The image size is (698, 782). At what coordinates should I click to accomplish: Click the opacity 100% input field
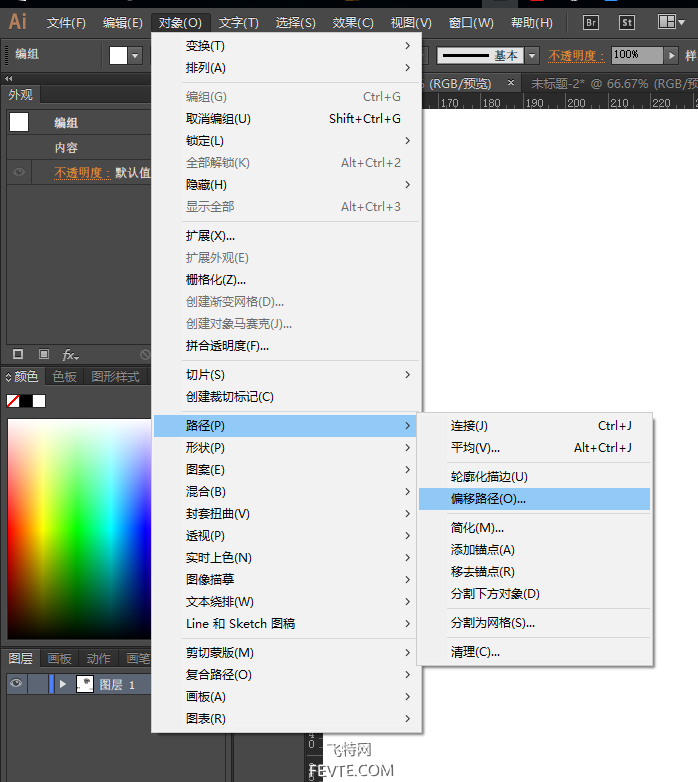637,55
